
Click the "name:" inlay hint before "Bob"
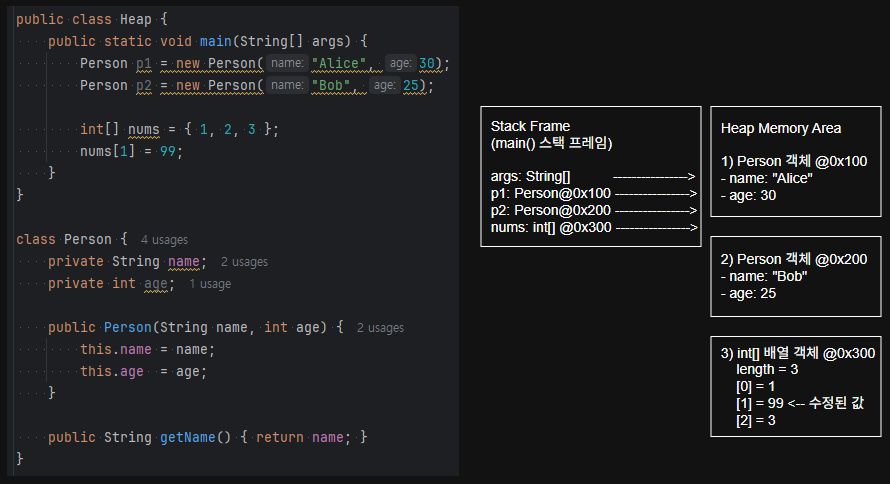point(287,85)
